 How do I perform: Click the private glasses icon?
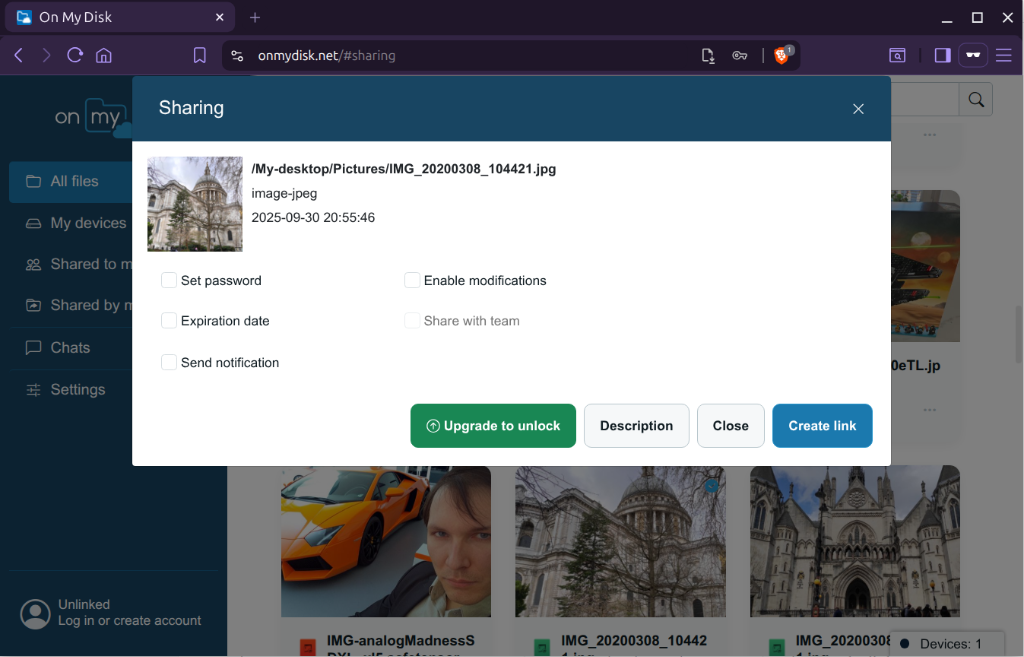[x=973, y=56]
